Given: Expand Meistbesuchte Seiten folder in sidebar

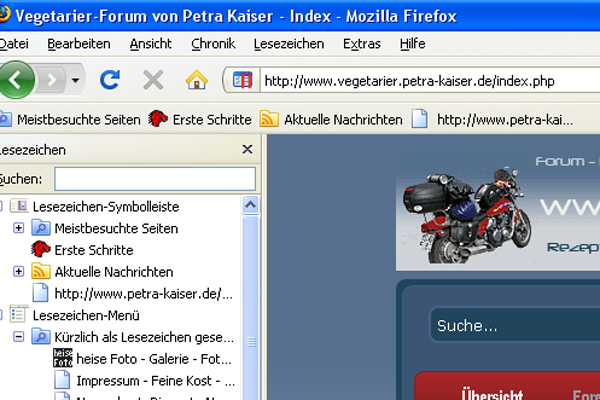Looking at the screenshot, I should [x=19, y=228].
